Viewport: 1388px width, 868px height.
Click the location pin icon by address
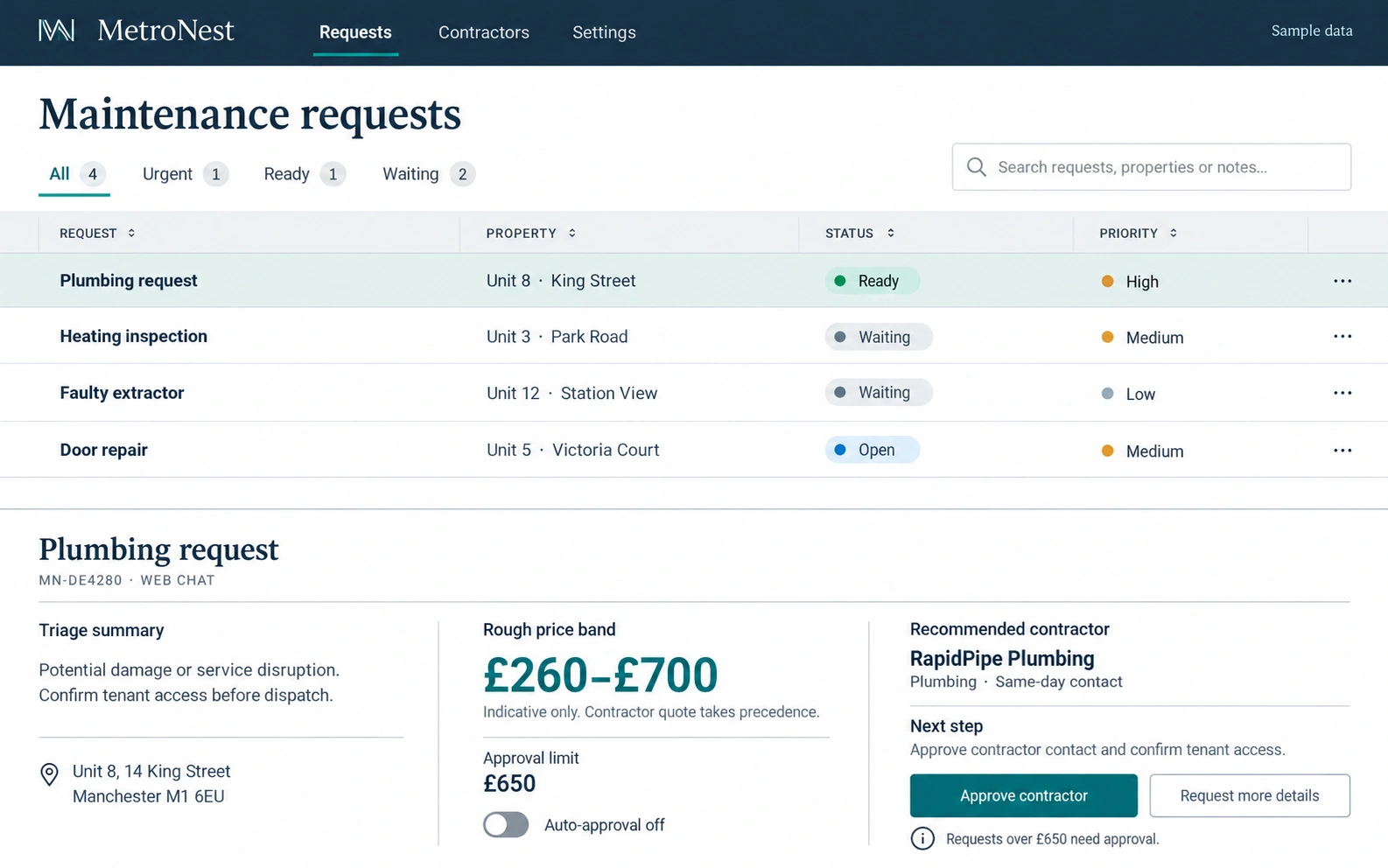[x=50, y=773]
